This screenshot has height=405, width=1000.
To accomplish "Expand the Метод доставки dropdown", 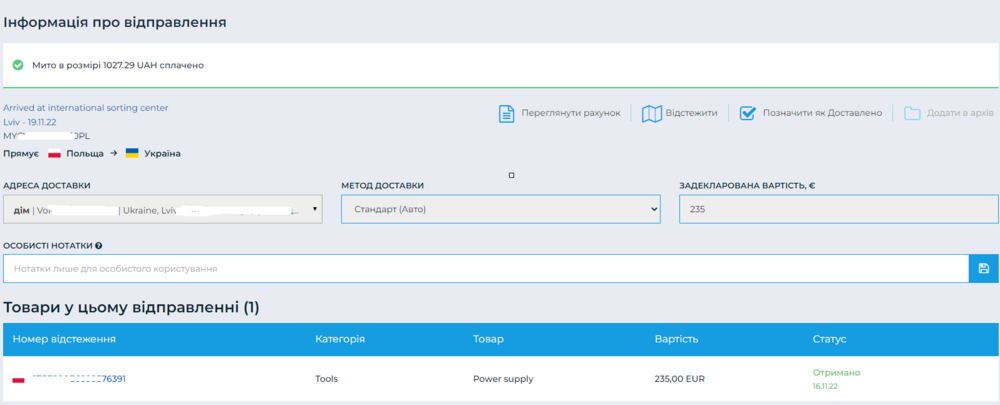I will pos(501,209).
